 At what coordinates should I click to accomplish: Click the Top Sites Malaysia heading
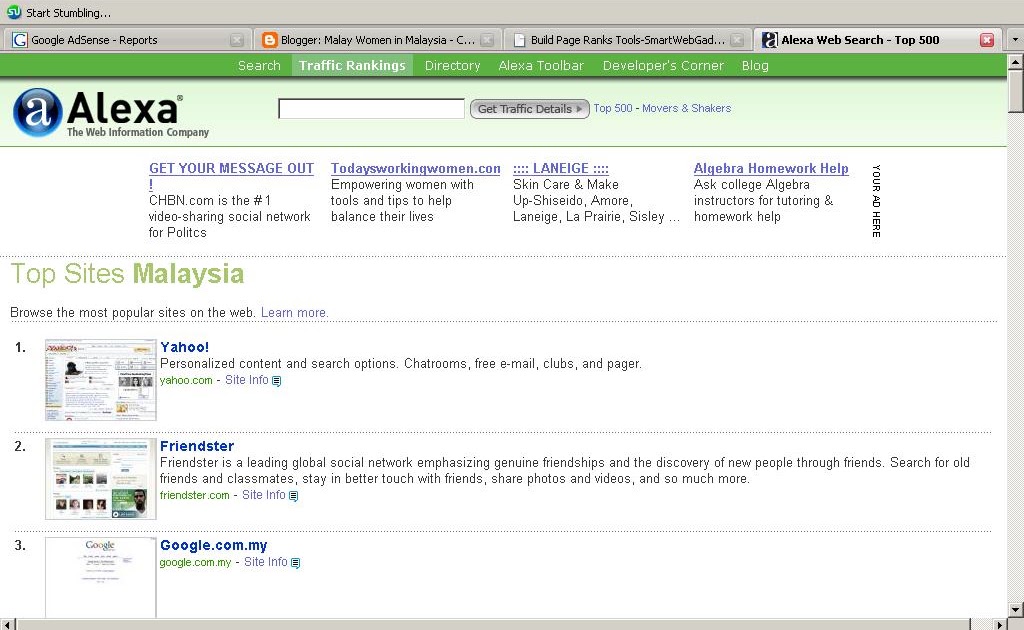127,274
